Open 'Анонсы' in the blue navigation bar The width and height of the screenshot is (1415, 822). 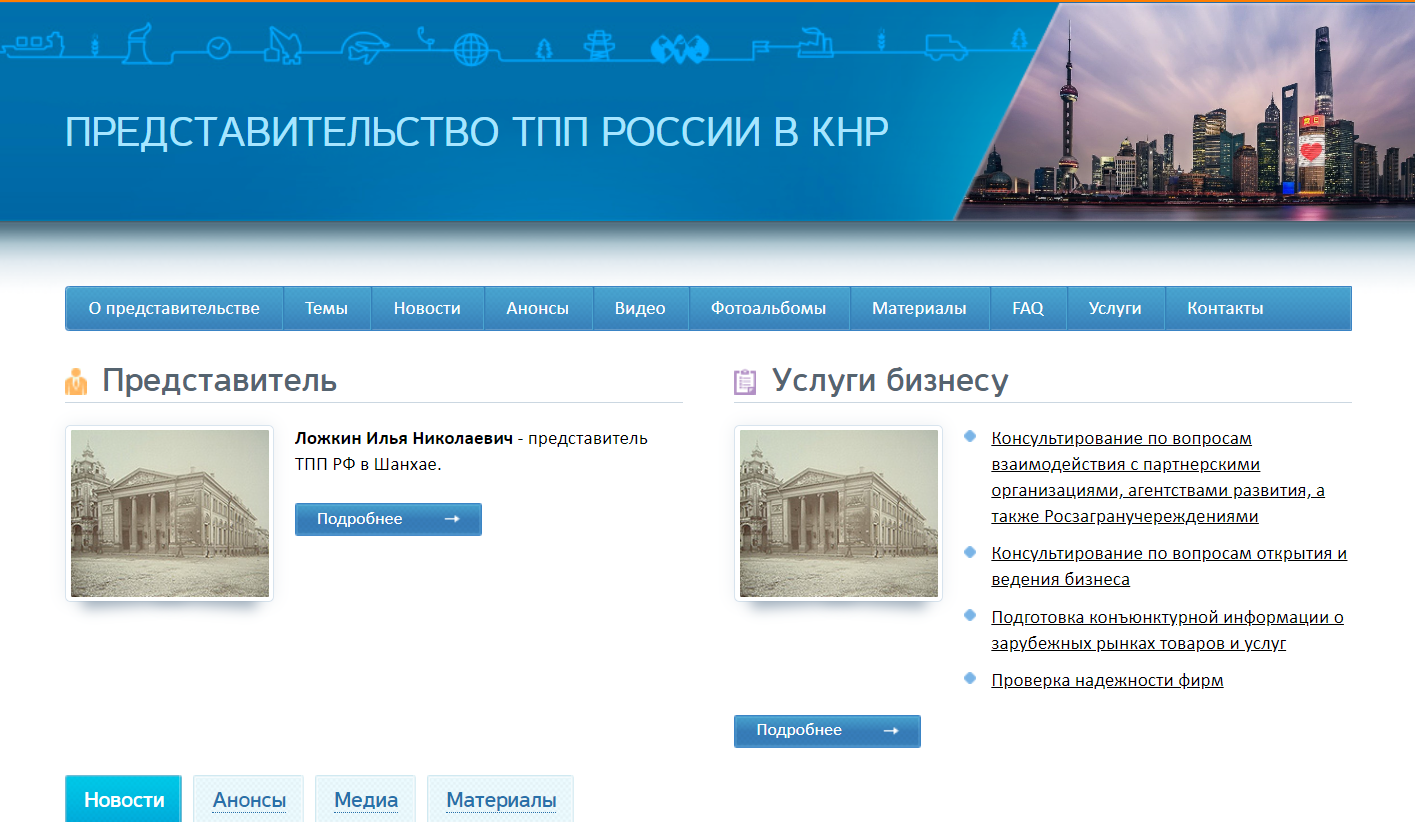[x=538, y=308]
